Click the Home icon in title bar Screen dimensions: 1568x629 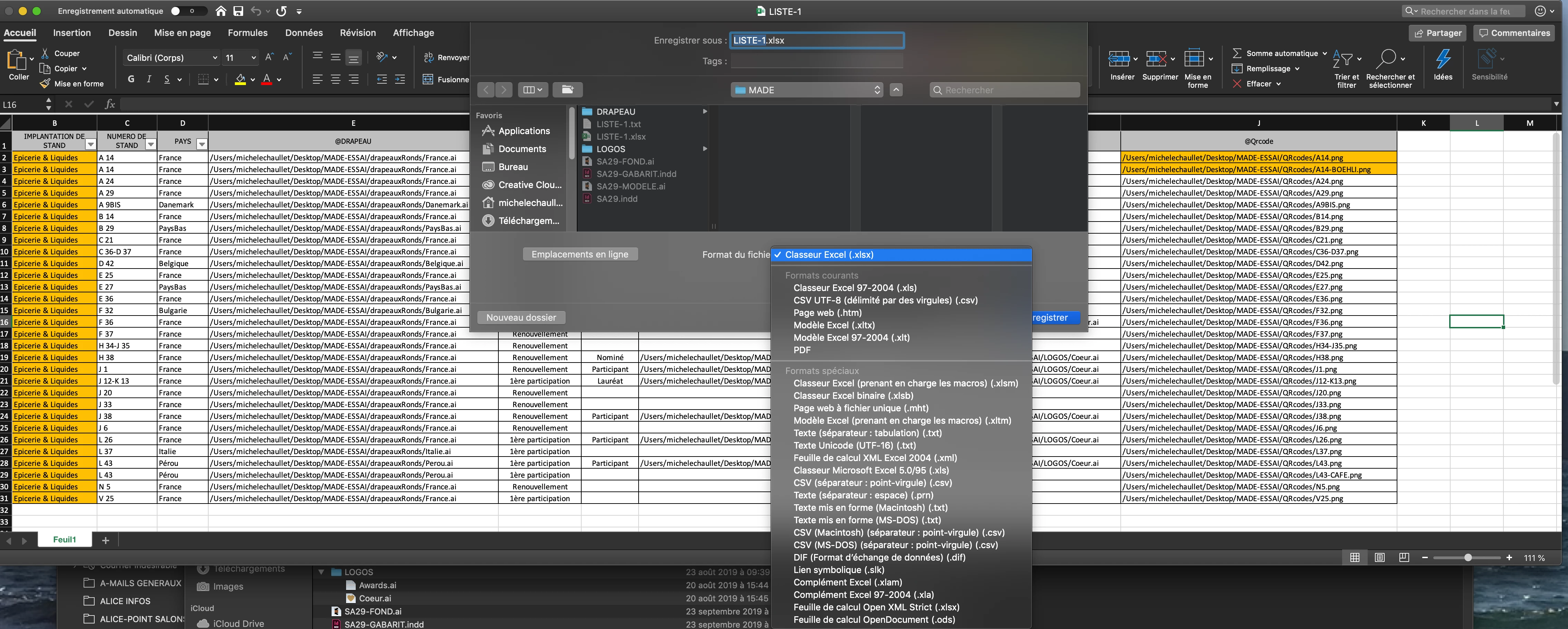pyautogui.click(x=221, y=11)
